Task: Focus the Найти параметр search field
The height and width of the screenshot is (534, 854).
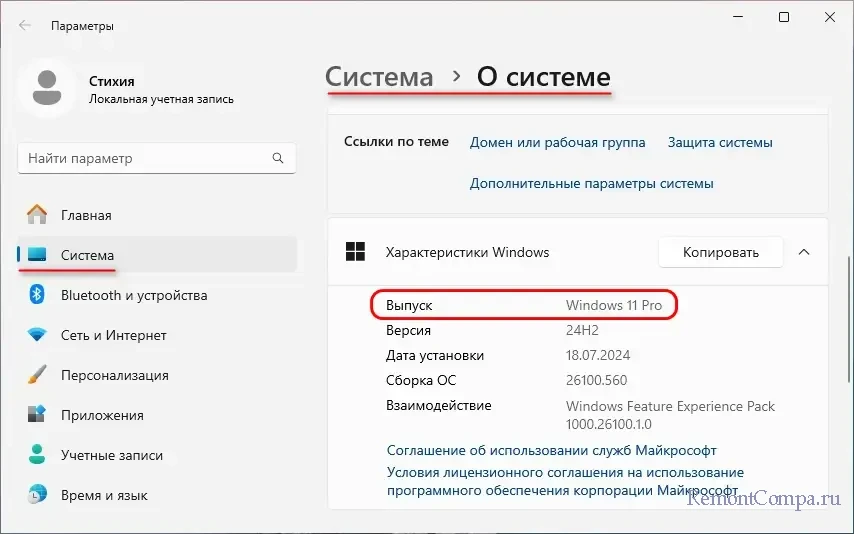Action: click(157, 159)
